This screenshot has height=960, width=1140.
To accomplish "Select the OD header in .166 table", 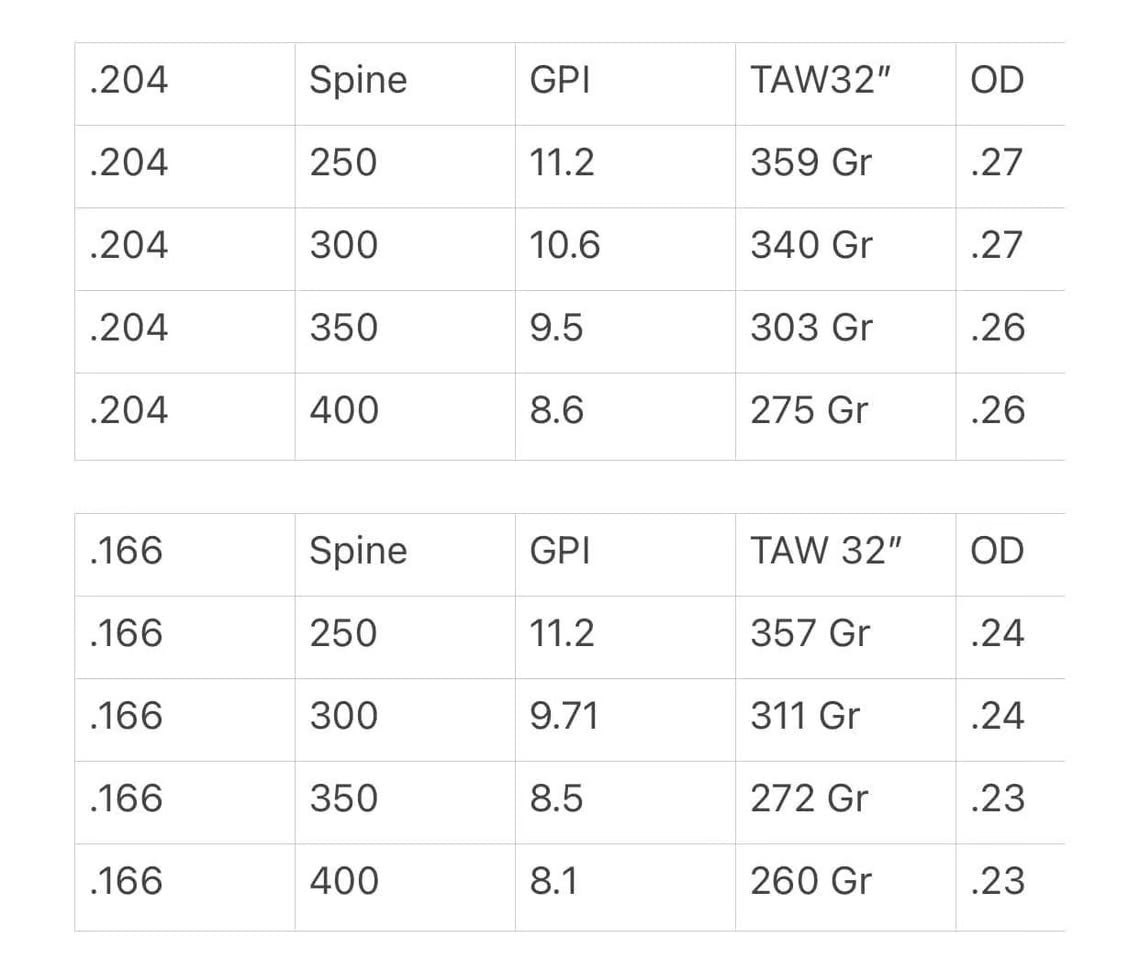I will 998,551.
